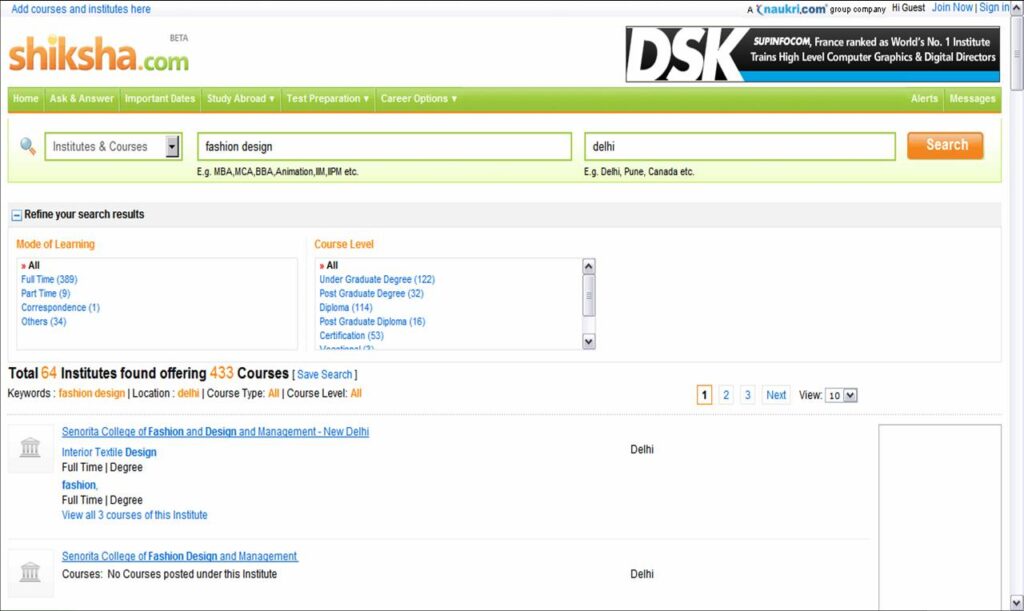Filter by Diploma (114)
Screen dimensions: 1024x611
pyautogui.click(x=345, y=307)
